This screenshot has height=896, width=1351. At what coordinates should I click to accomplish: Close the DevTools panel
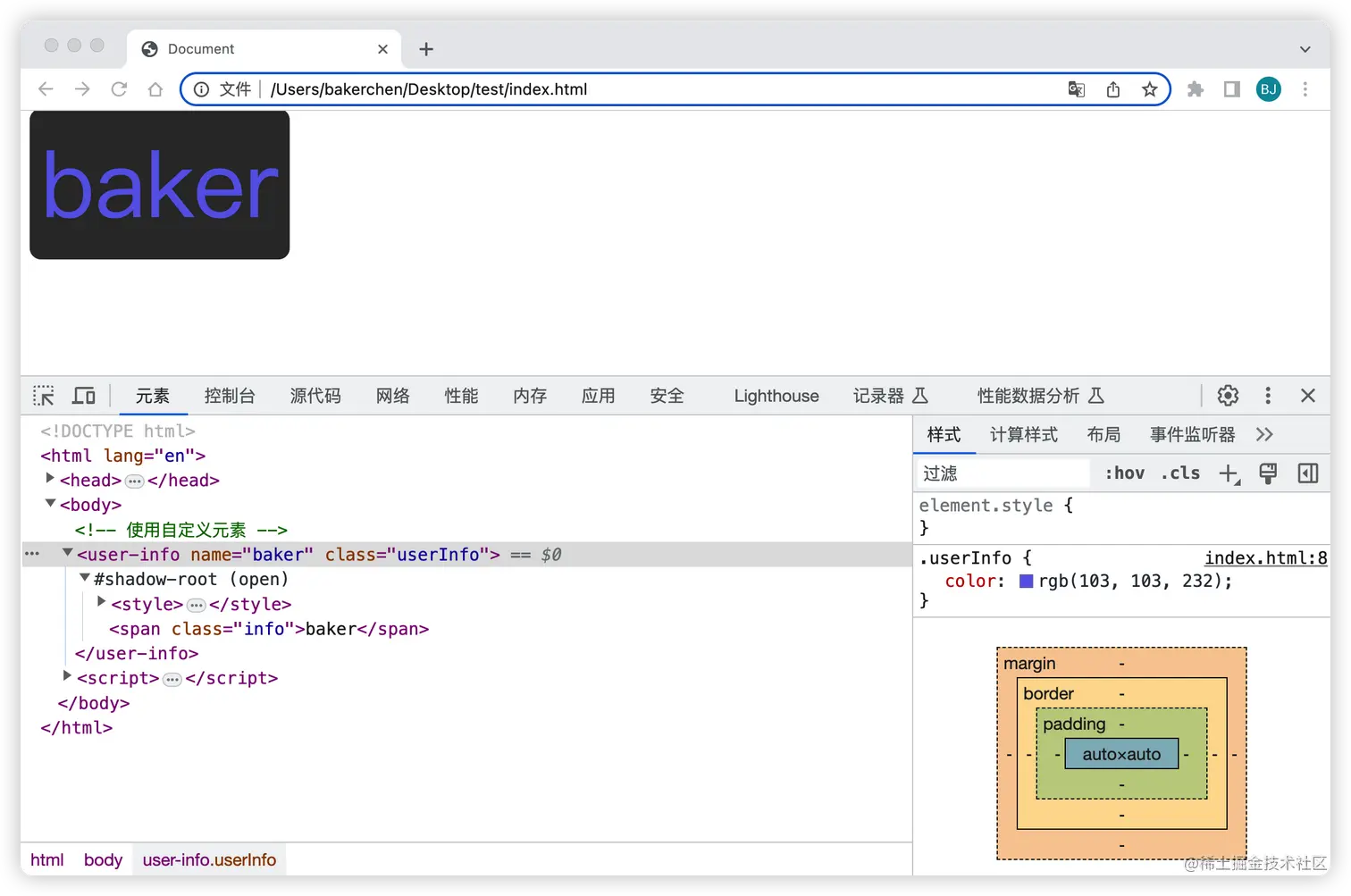[x=1308, y=396]
